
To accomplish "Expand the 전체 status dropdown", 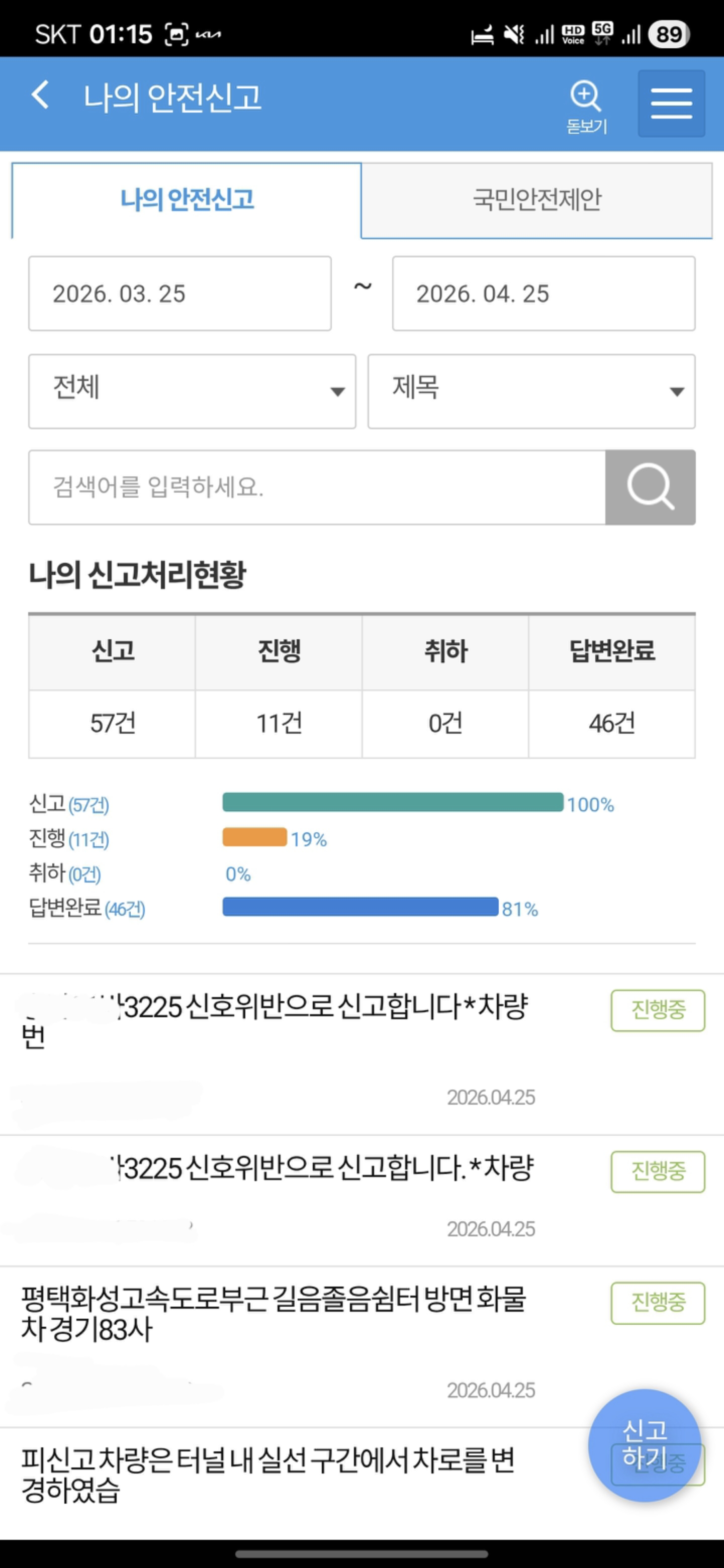I will pyautogui.click(x=192, y=391).
